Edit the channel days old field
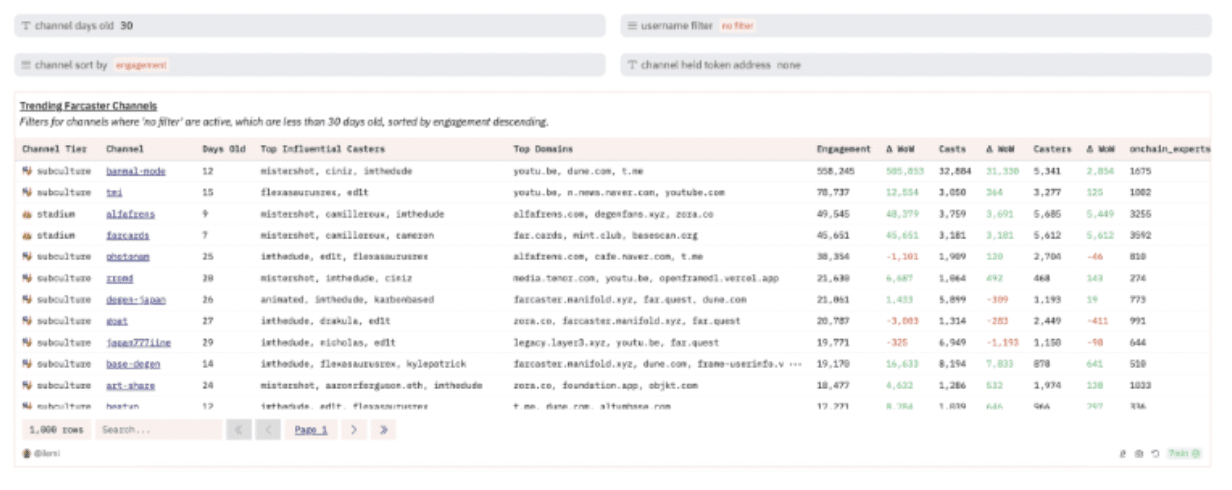 coord(310,26)
